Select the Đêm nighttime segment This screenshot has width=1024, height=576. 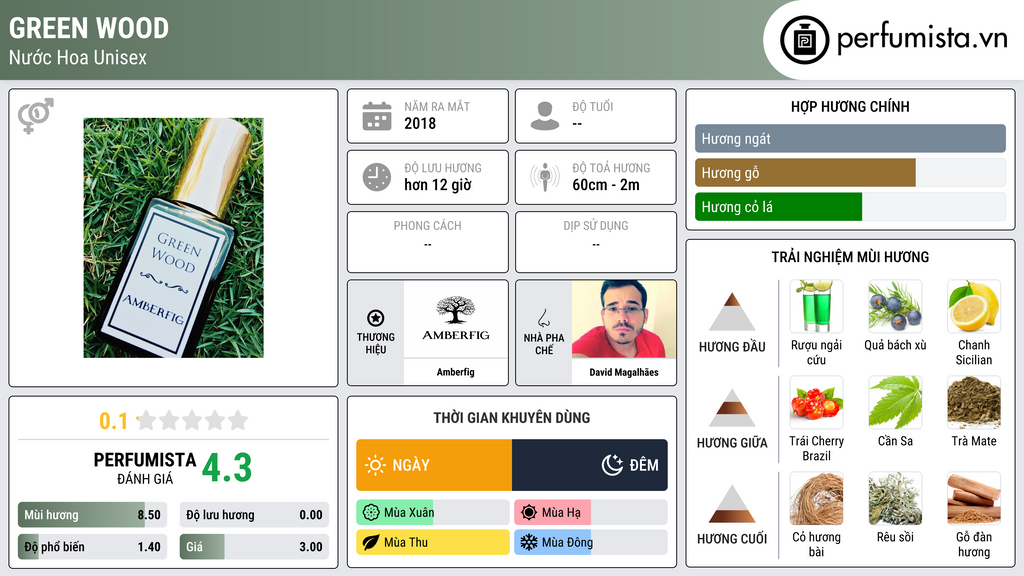tap(590, 465)
